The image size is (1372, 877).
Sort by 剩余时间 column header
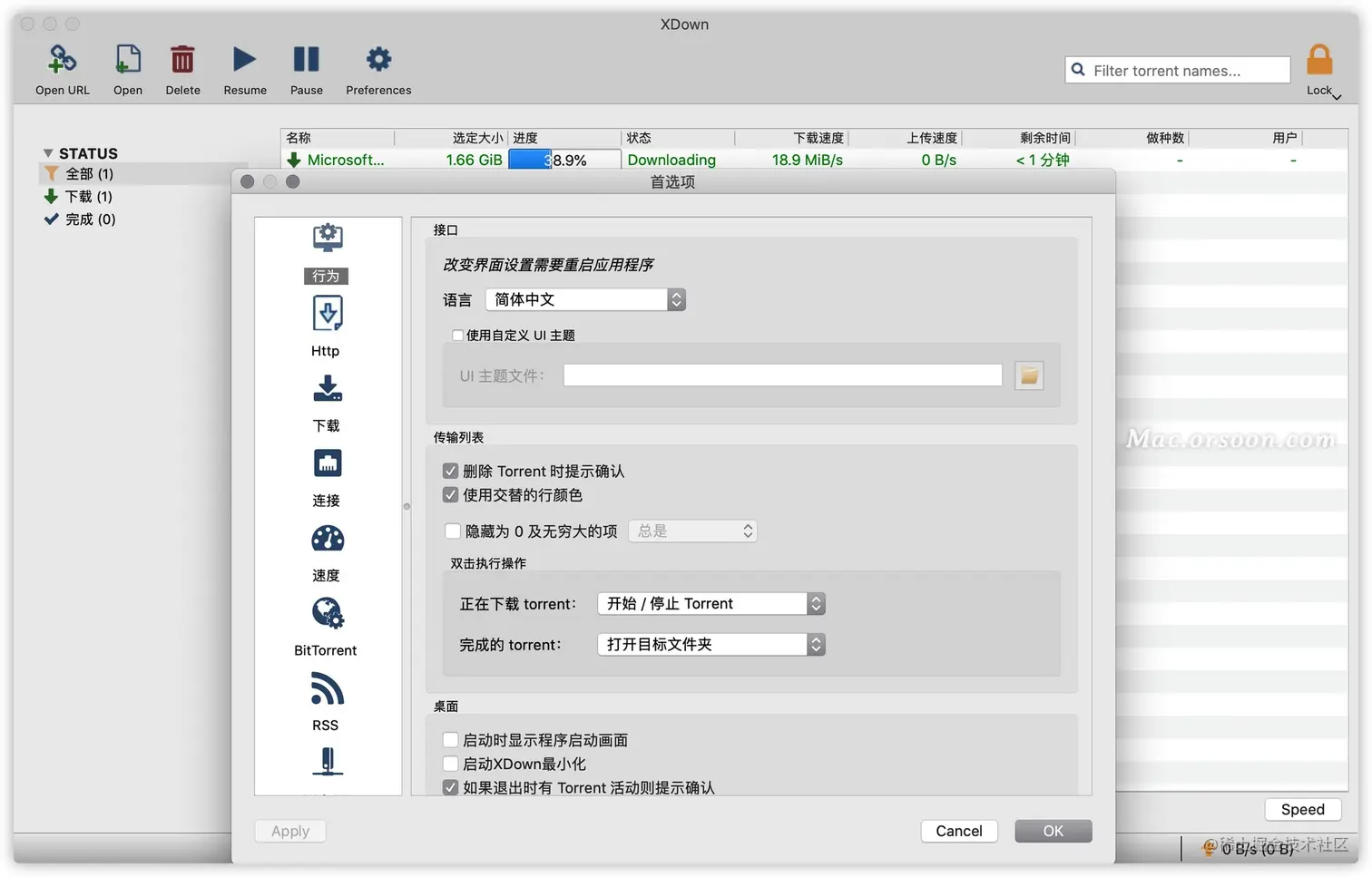coord(1018,138)
